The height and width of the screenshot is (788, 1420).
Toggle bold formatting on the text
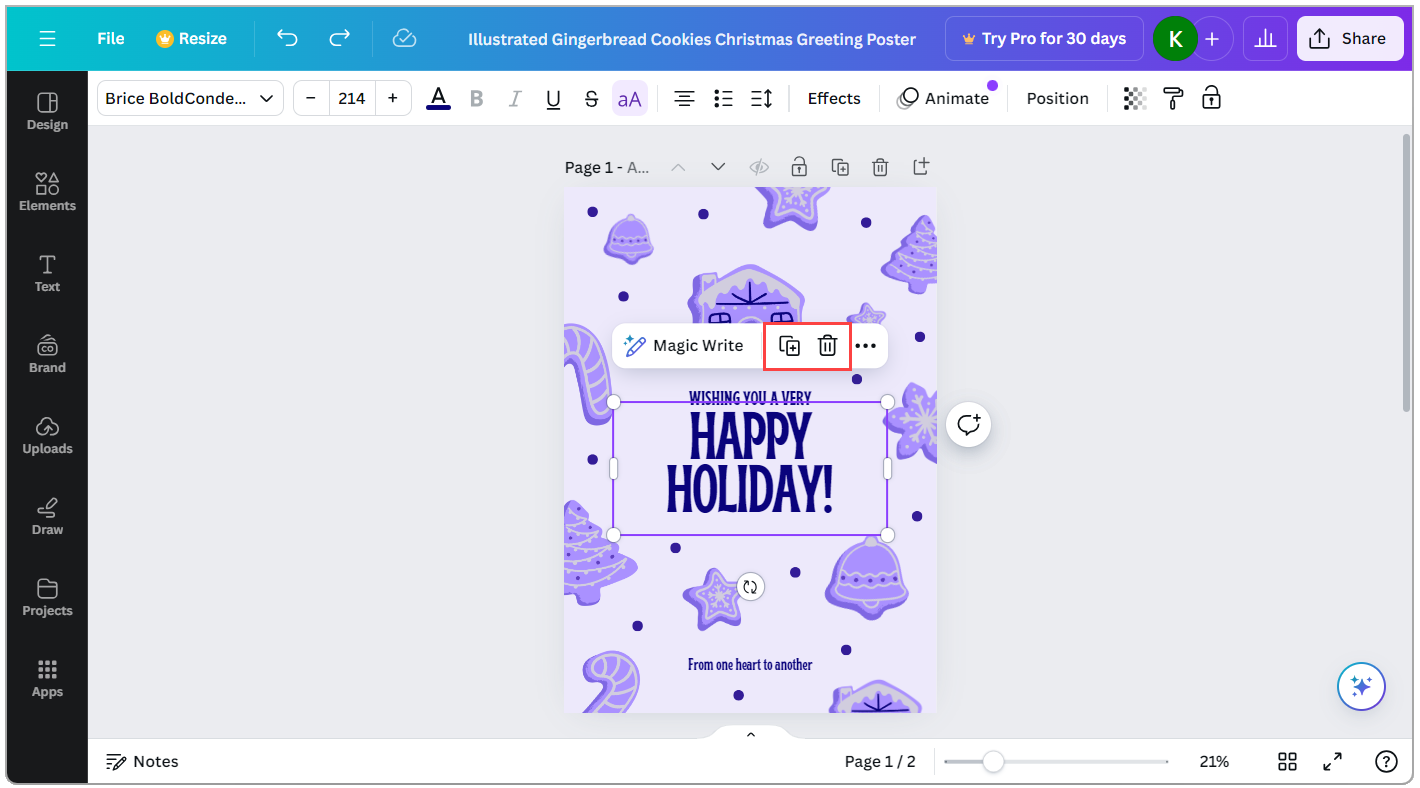(x=476, y=97)
